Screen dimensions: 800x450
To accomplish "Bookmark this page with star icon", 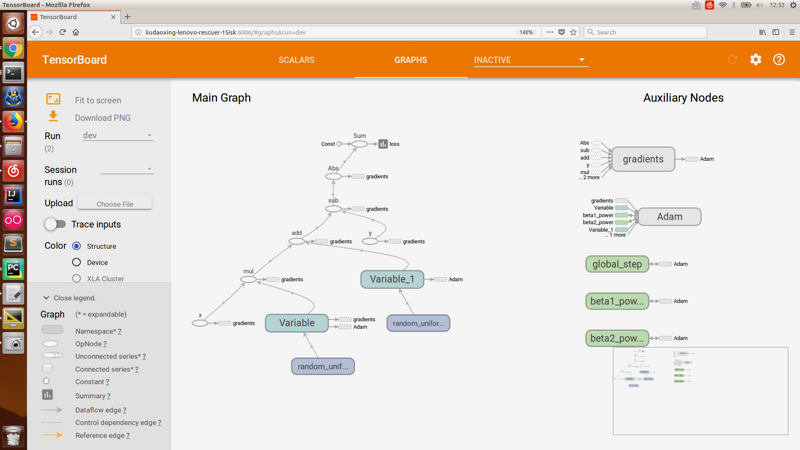I will pyautogui.click(x=573, y=32).
